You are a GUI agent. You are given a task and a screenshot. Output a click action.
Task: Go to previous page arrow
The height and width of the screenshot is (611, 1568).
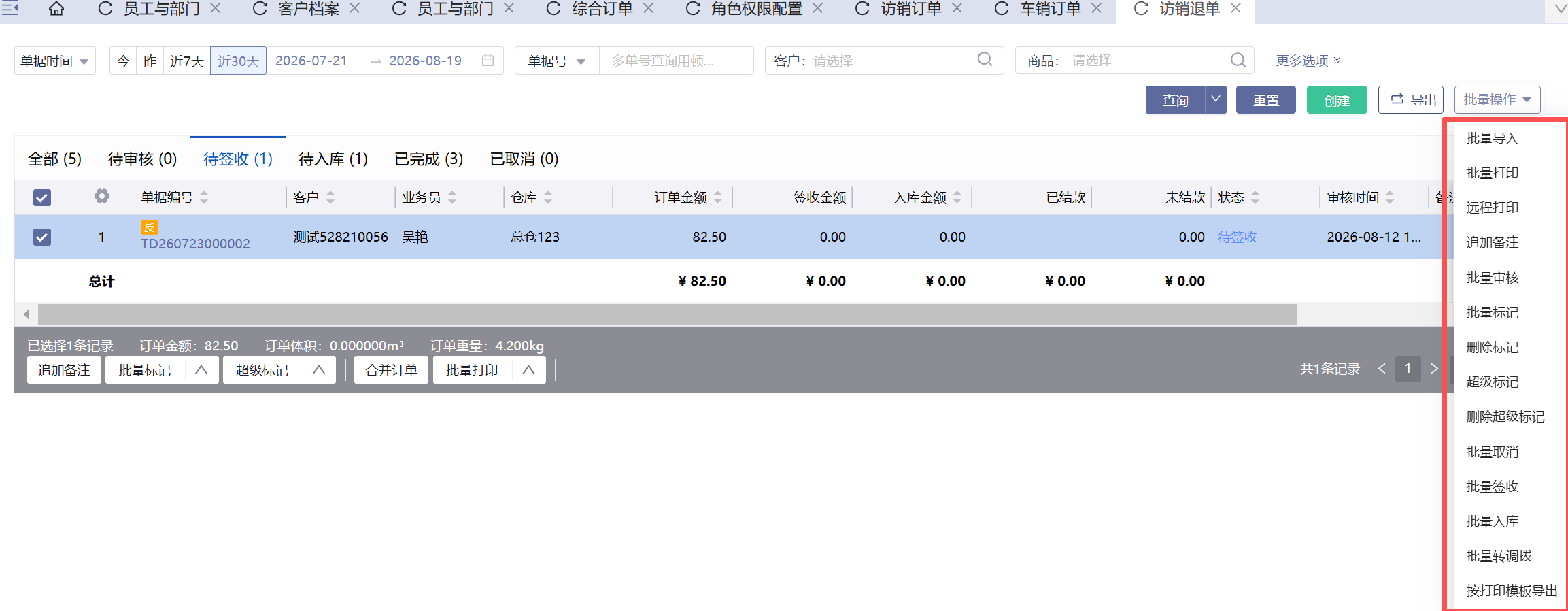tap(1382, 369)
